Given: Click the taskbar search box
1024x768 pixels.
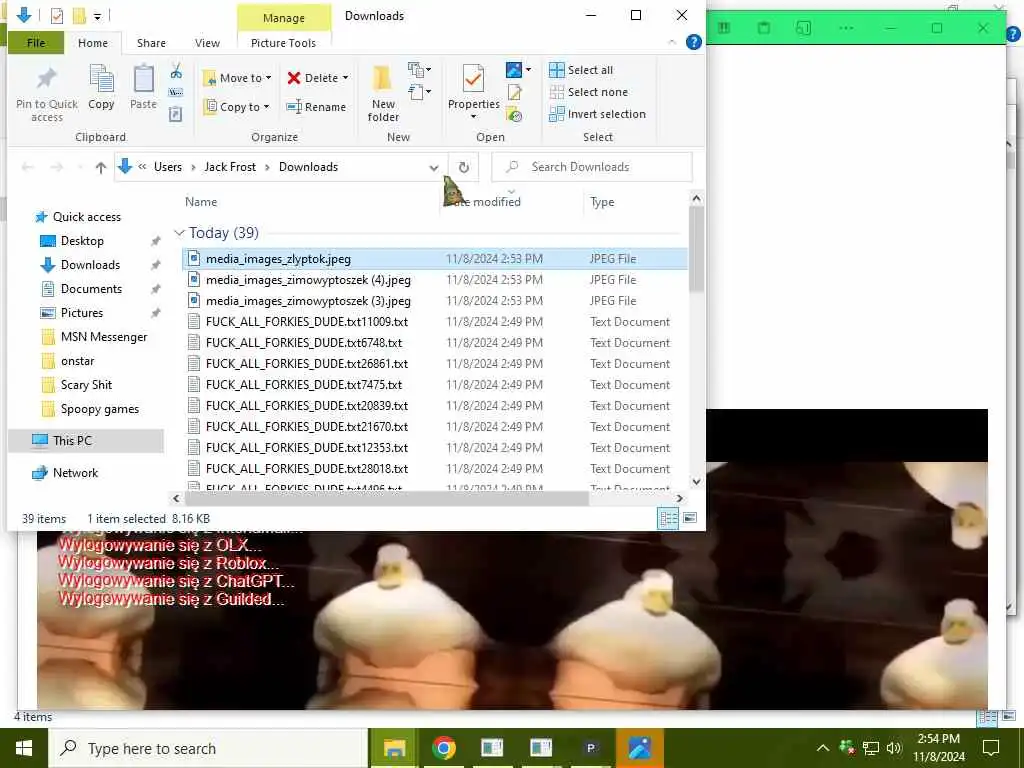Looking at the screenshot, I should tap(208, 748).
